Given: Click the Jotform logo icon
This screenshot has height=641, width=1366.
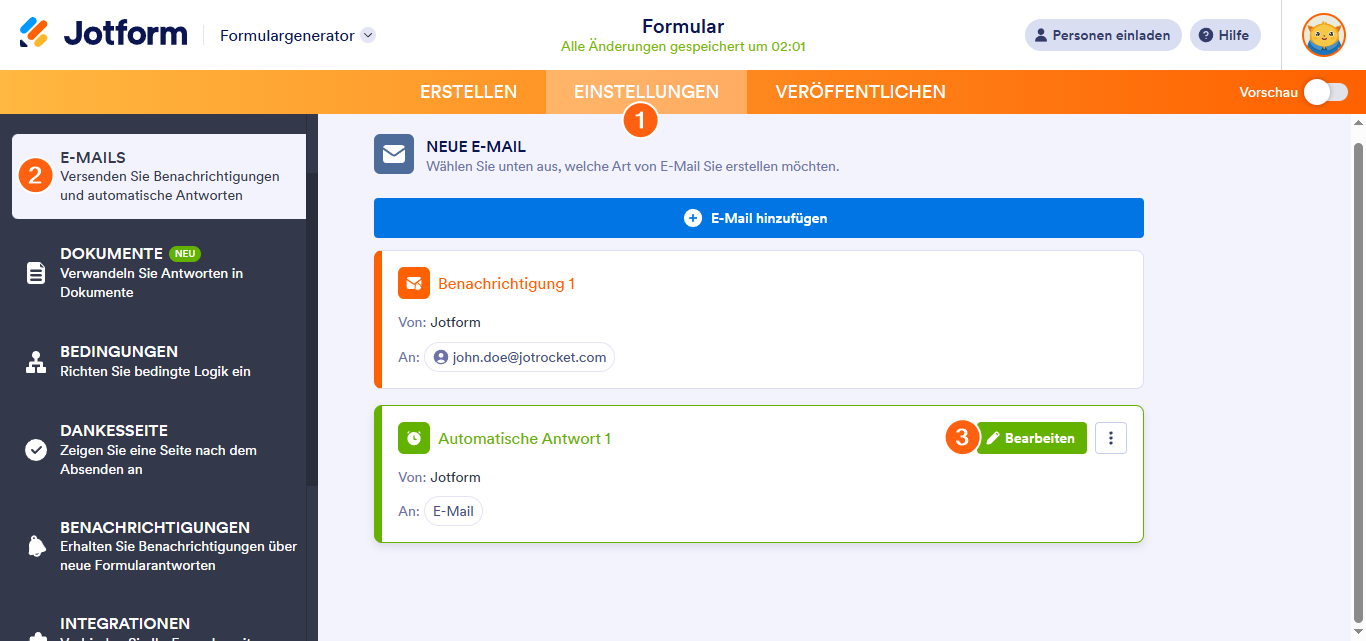Looking at the screenshot, I should [34, 33].
